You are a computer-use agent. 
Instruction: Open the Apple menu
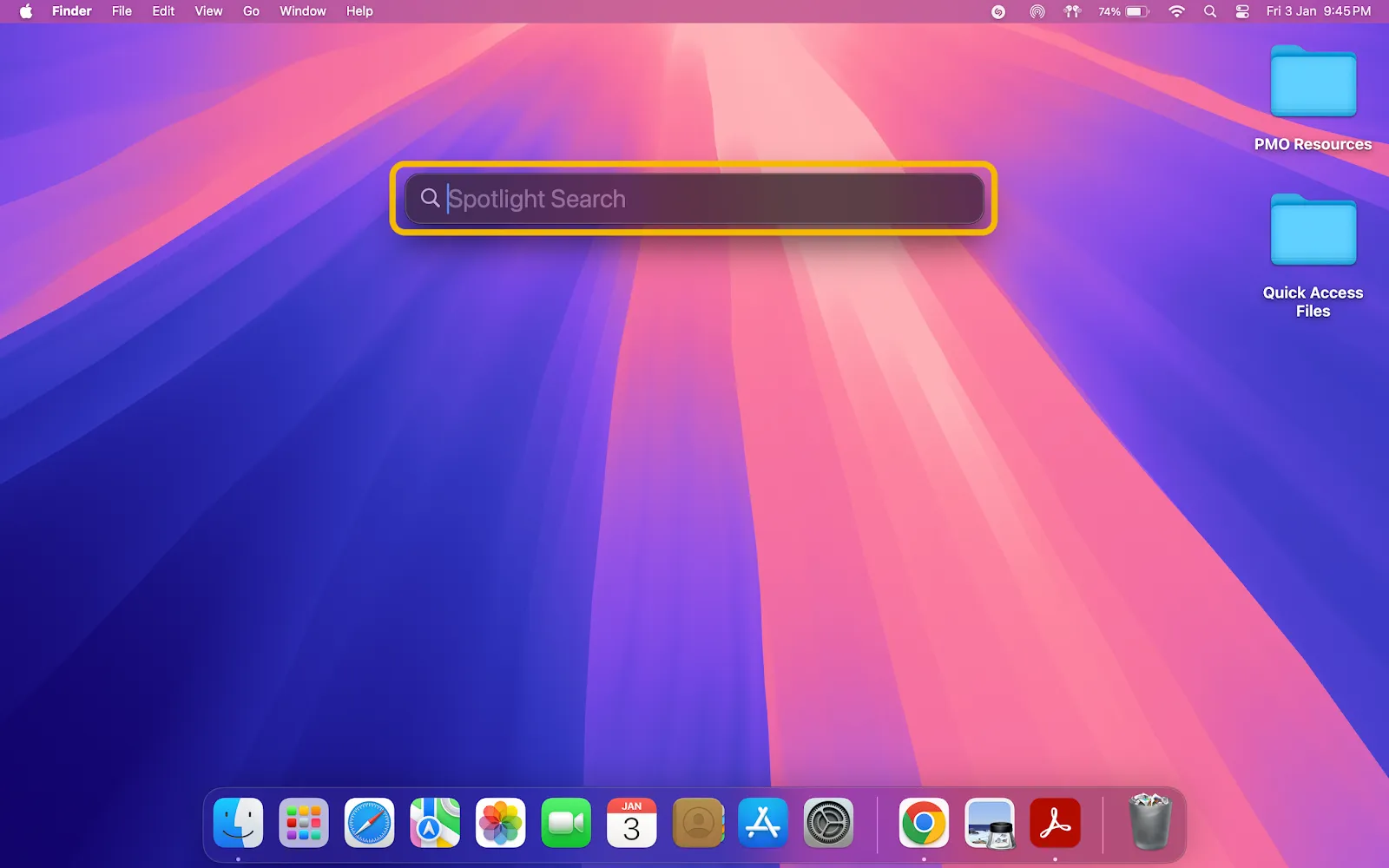click(26, 11)
